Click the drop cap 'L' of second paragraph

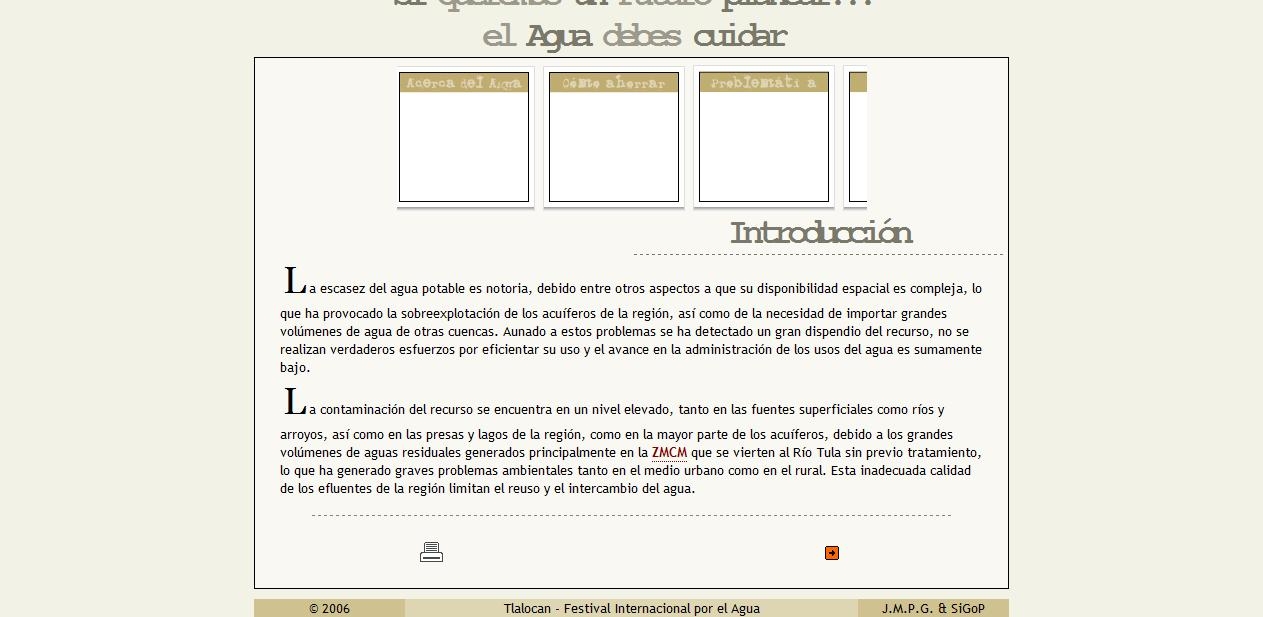294,403
